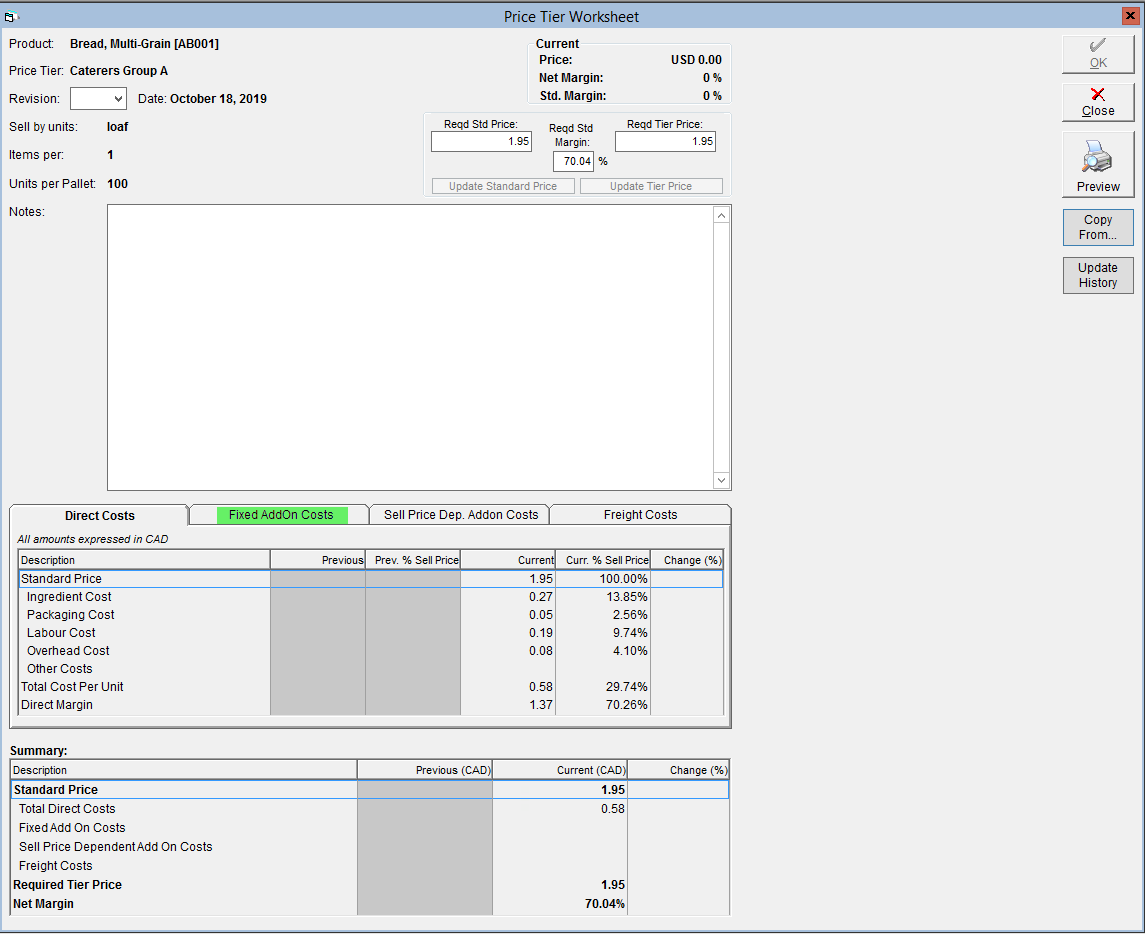
Task: Click the Copy From... button
Action: click(x=1098, y=227)
